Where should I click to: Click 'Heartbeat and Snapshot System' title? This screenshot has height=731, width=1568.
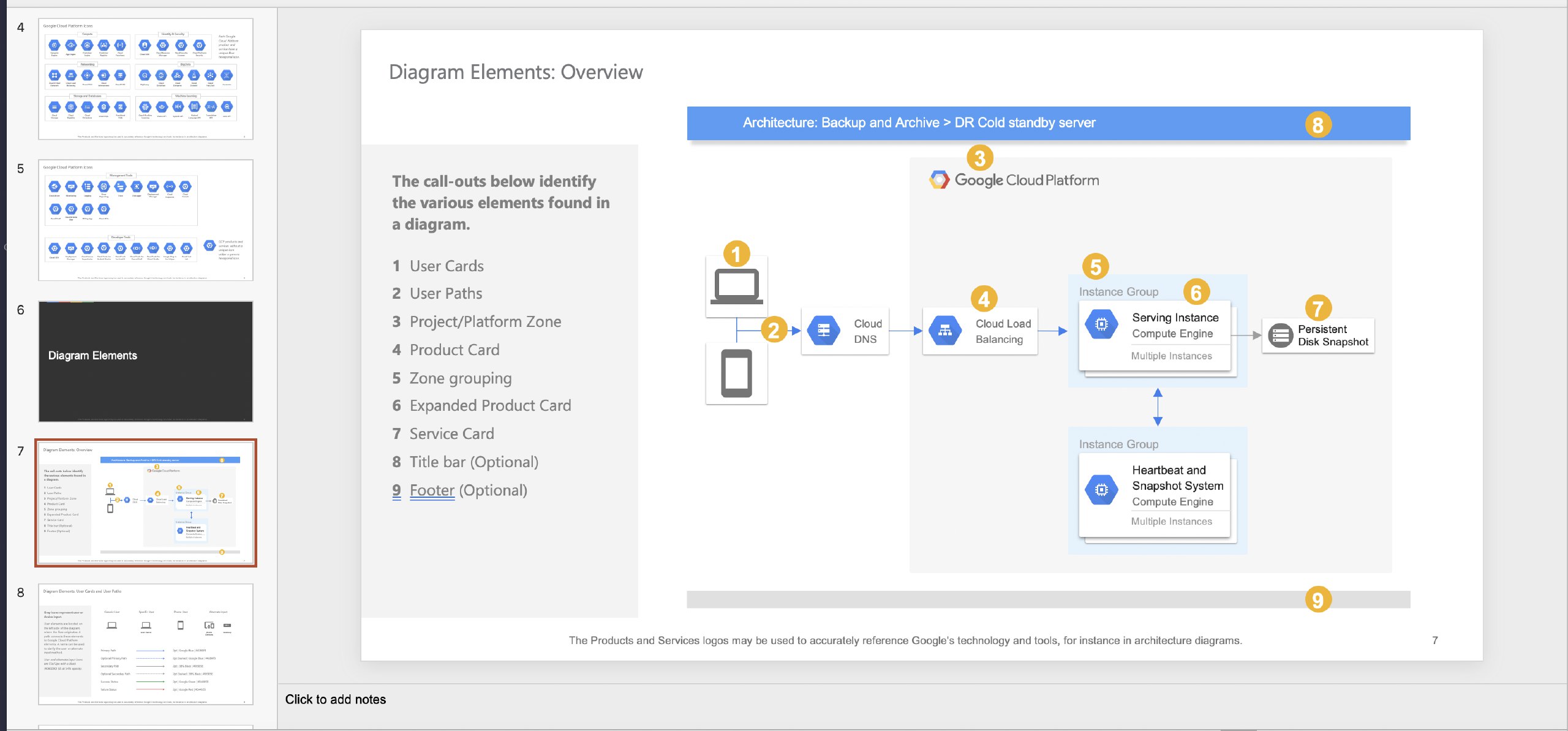[1177, 478]
